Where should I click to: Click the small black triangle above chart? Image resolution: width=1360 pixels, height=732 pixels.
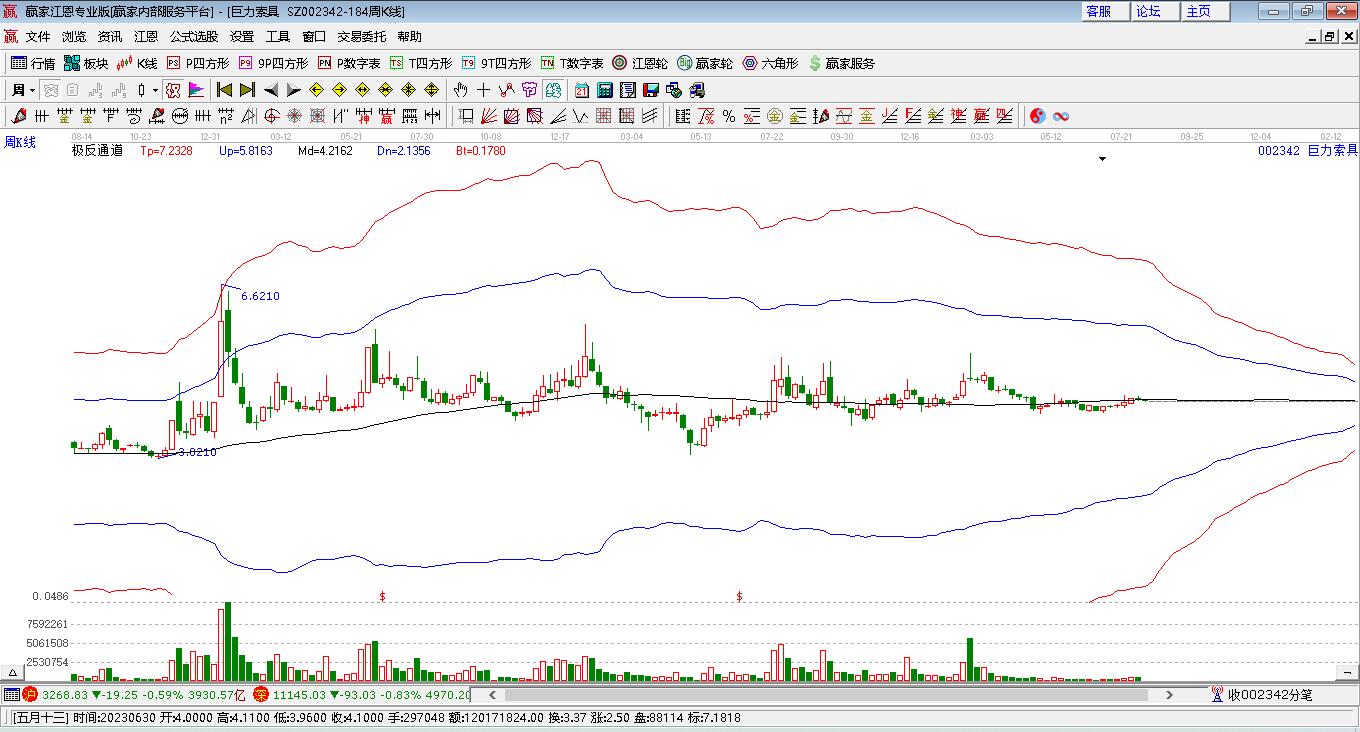pos(1102,159)
